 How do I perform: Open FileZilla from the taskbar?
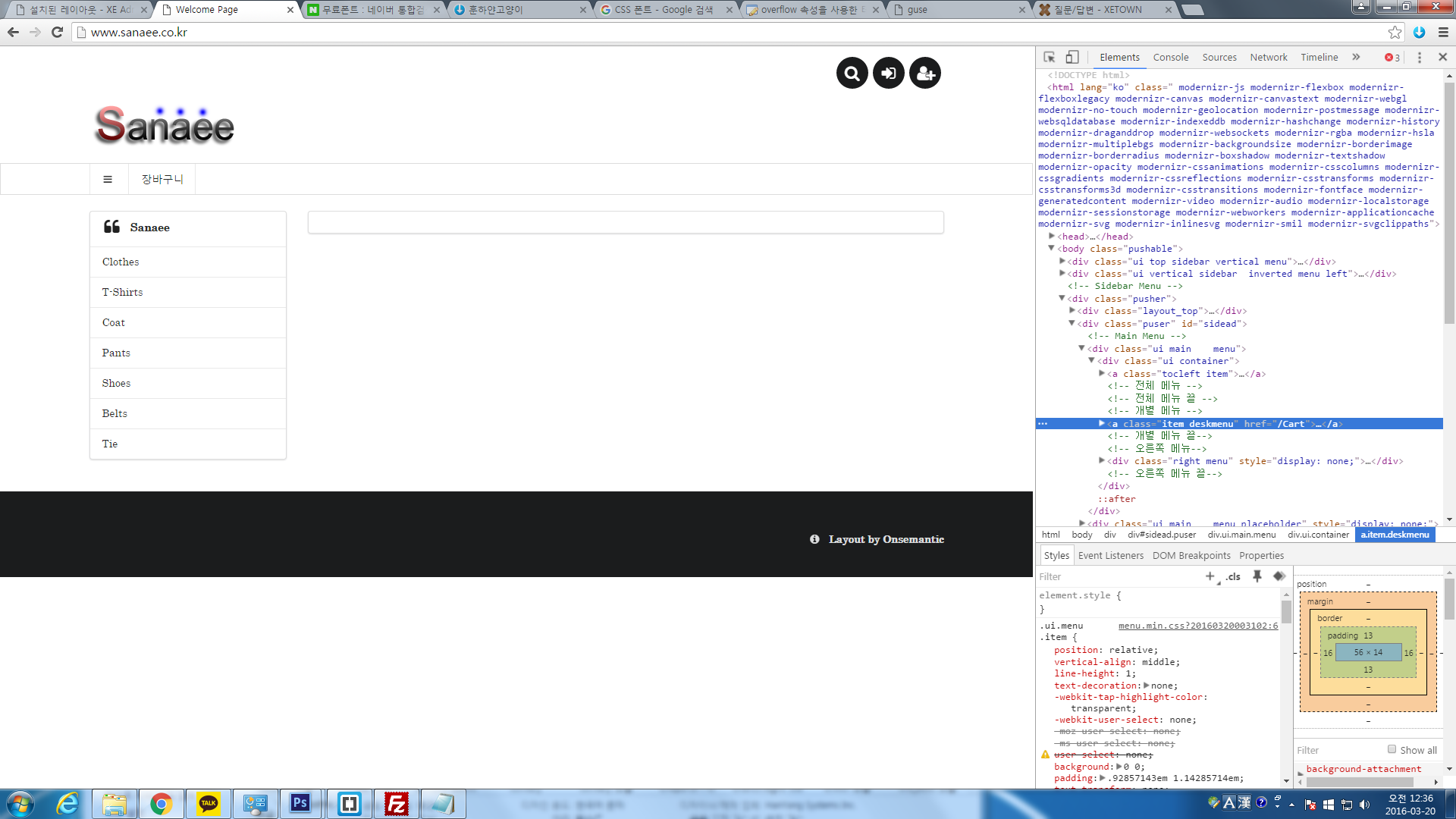[396, 804]
